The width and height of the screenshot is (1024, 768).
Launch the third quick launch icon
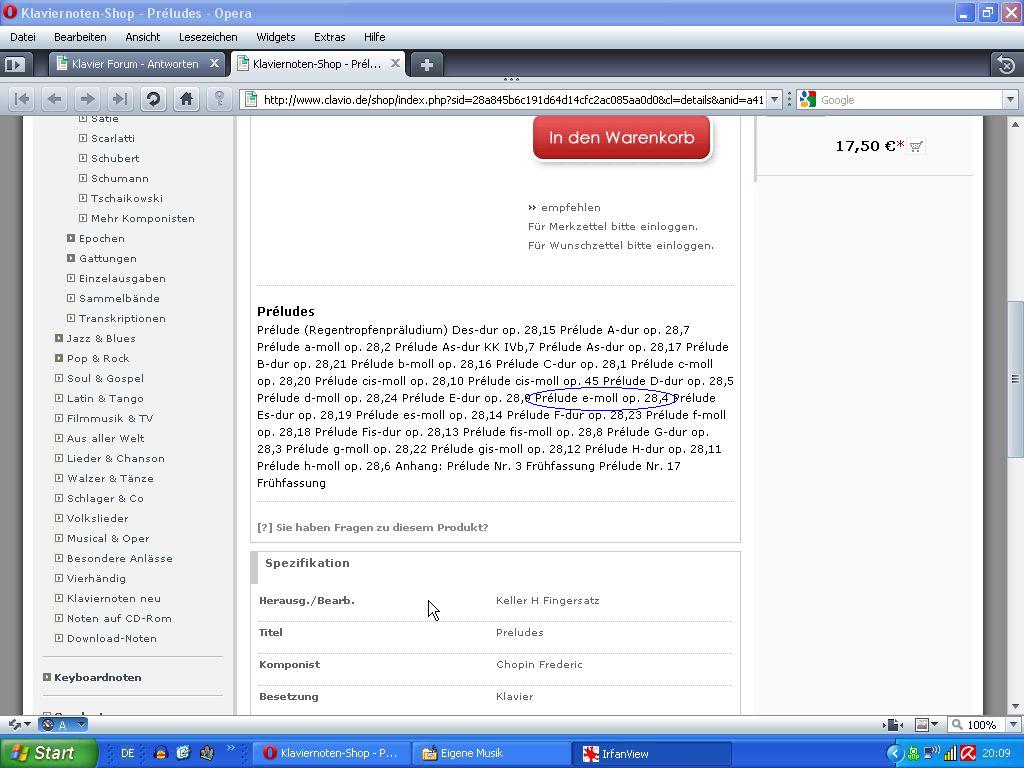click(x=206, y=753)
